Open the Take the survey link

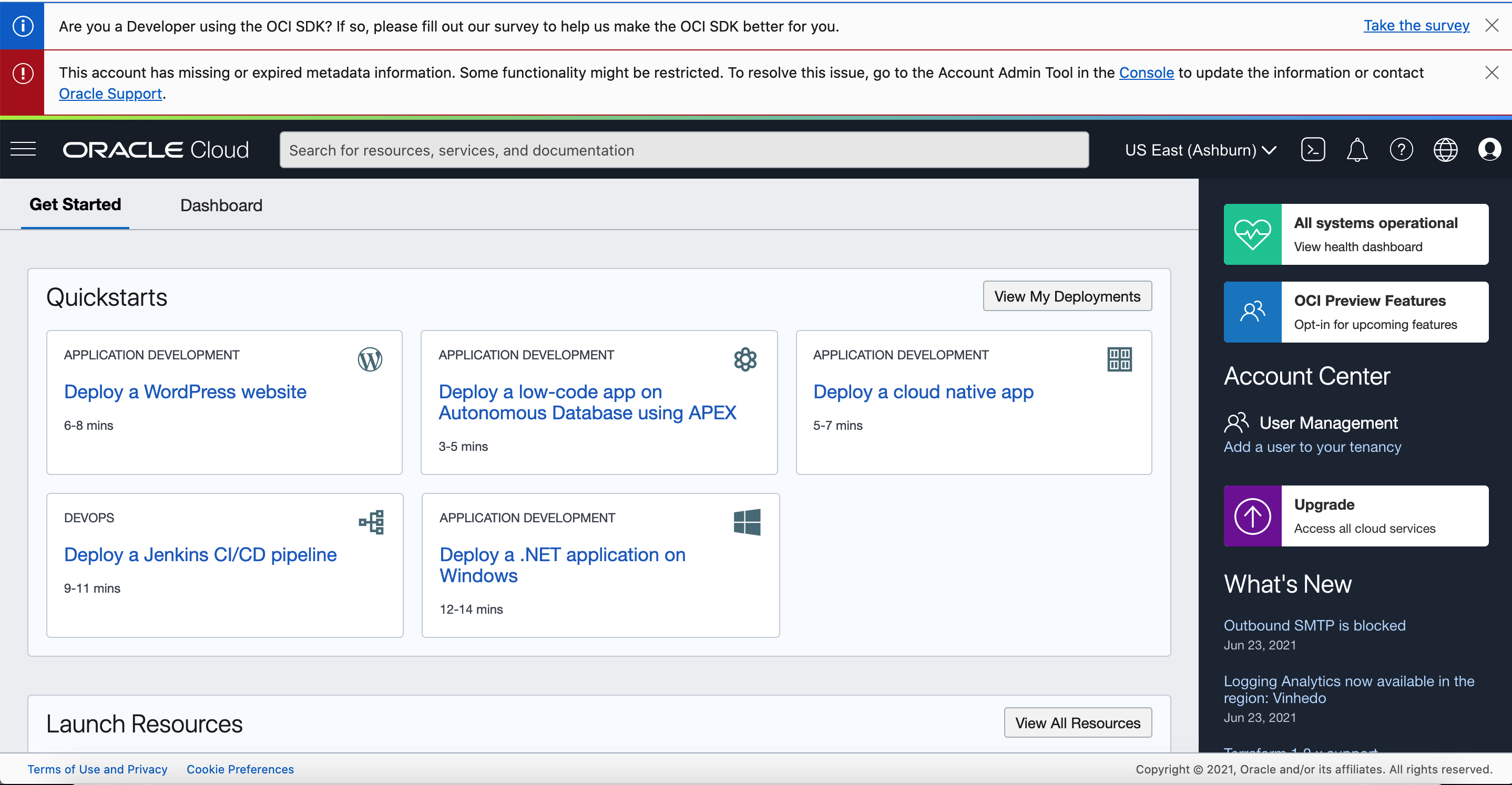coord(1416,25)
